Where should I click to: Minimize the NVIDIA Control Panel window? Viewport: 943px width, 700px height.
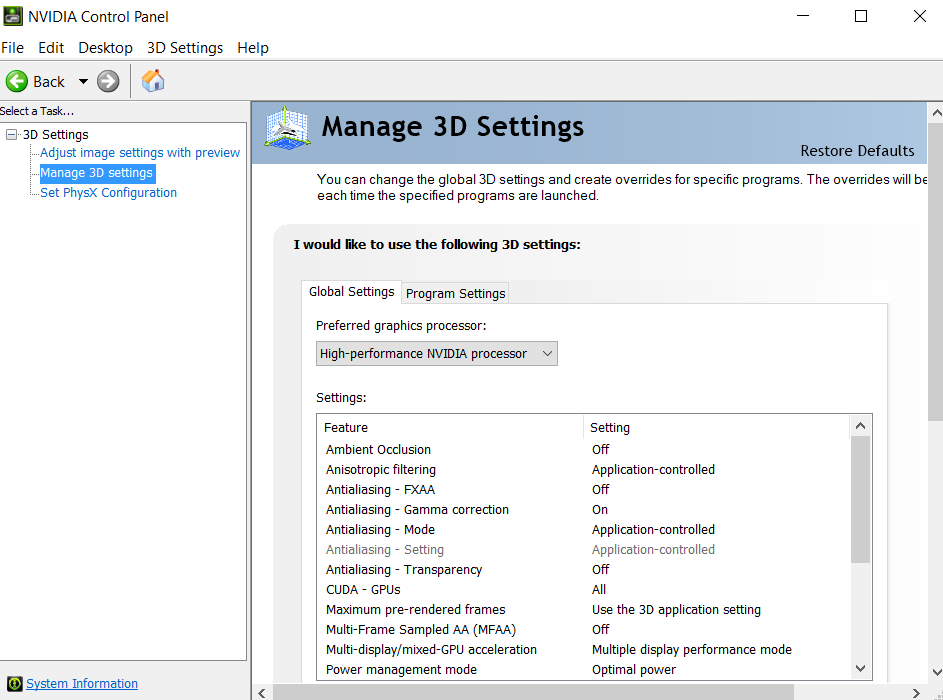(803, 16)
